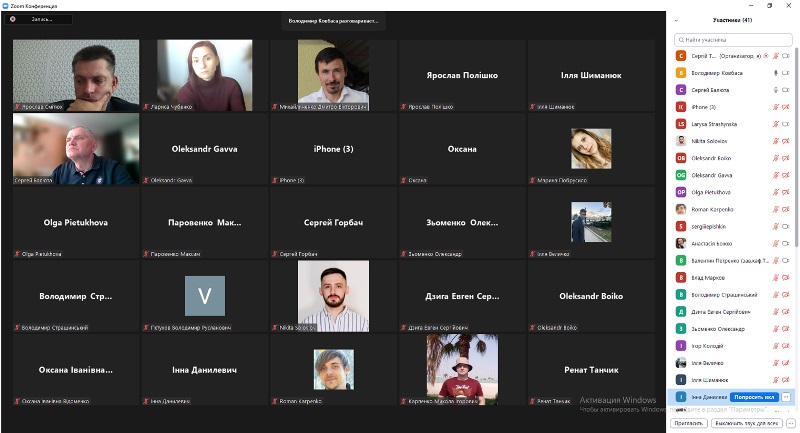Collapse the participants panel with the top chevron

tap(677, 20)
